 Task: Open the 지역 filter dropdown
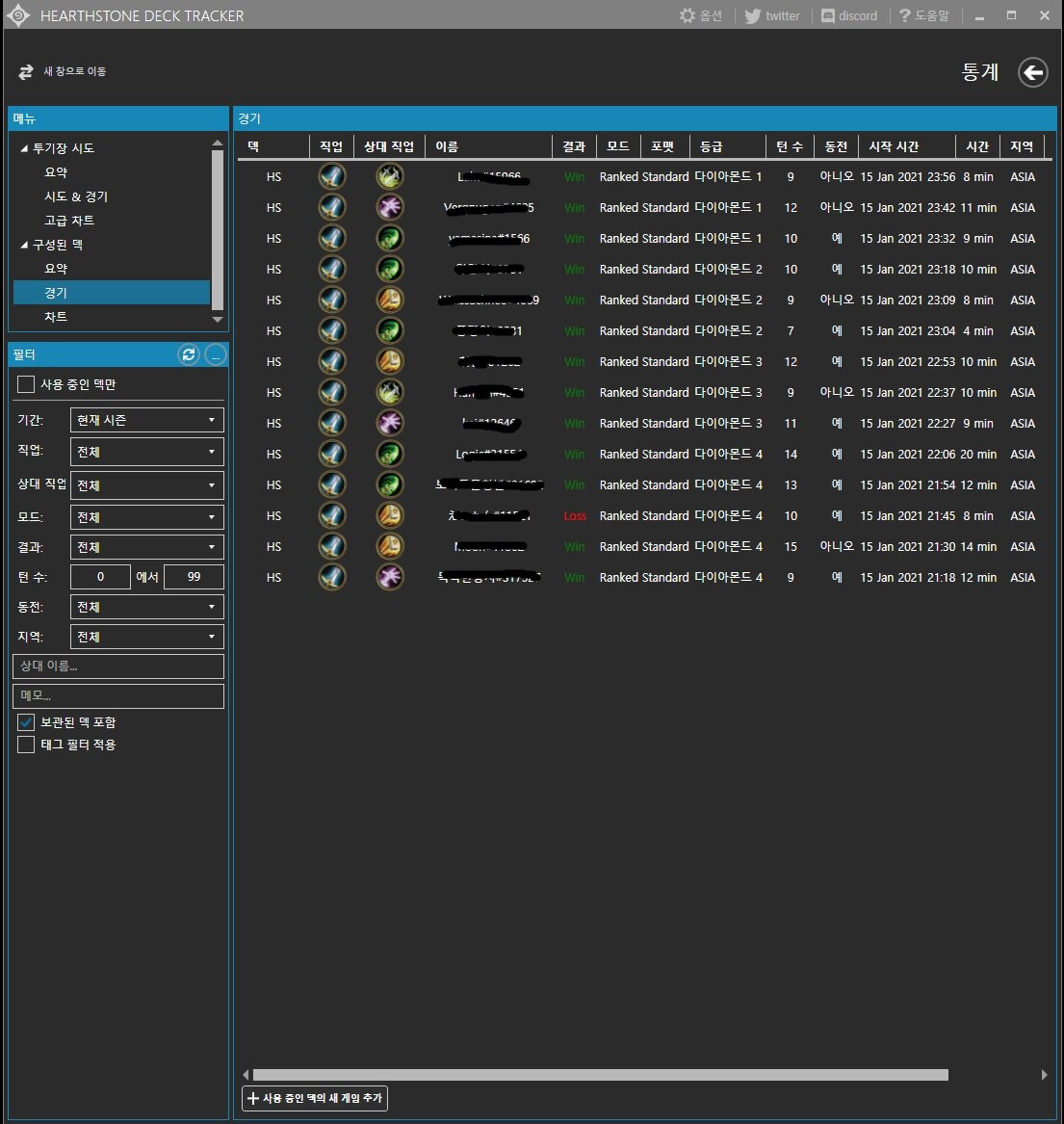(147, 637)
